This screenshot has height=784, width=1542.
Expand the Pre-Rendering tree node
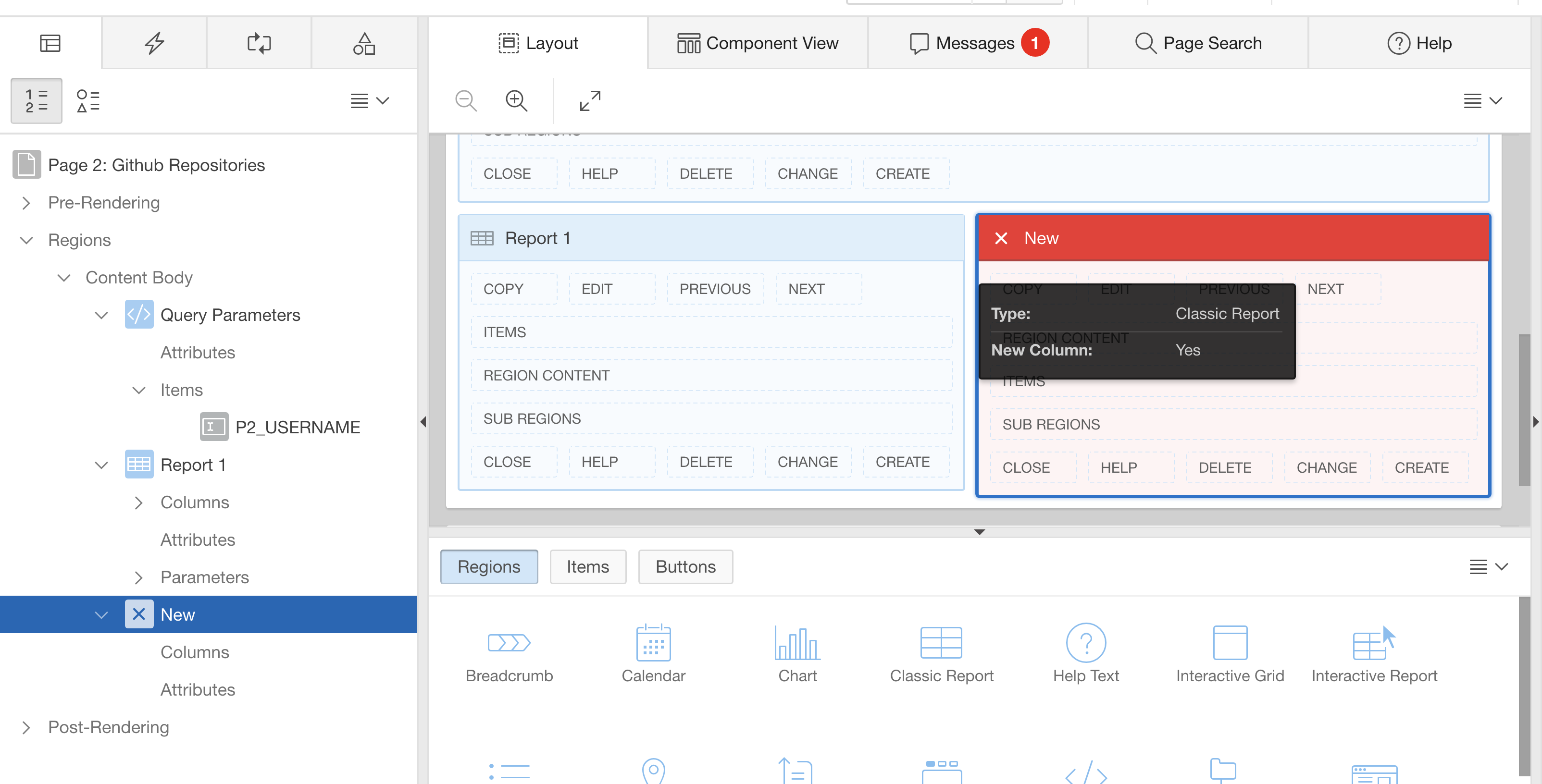[26, 203]
